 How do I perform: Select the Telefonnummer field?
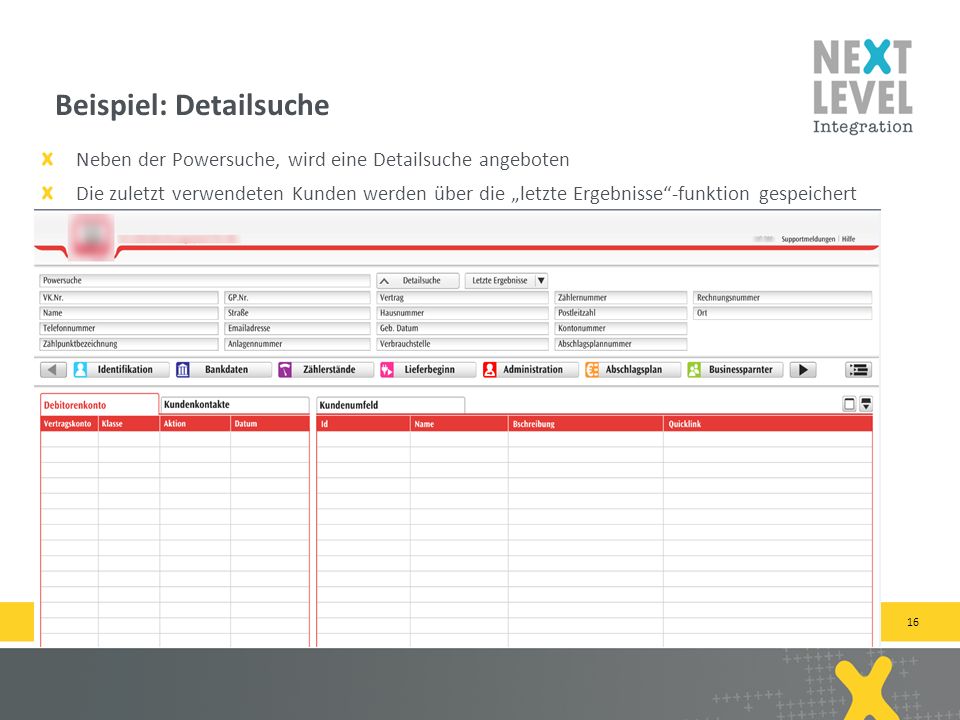[129, 328]
